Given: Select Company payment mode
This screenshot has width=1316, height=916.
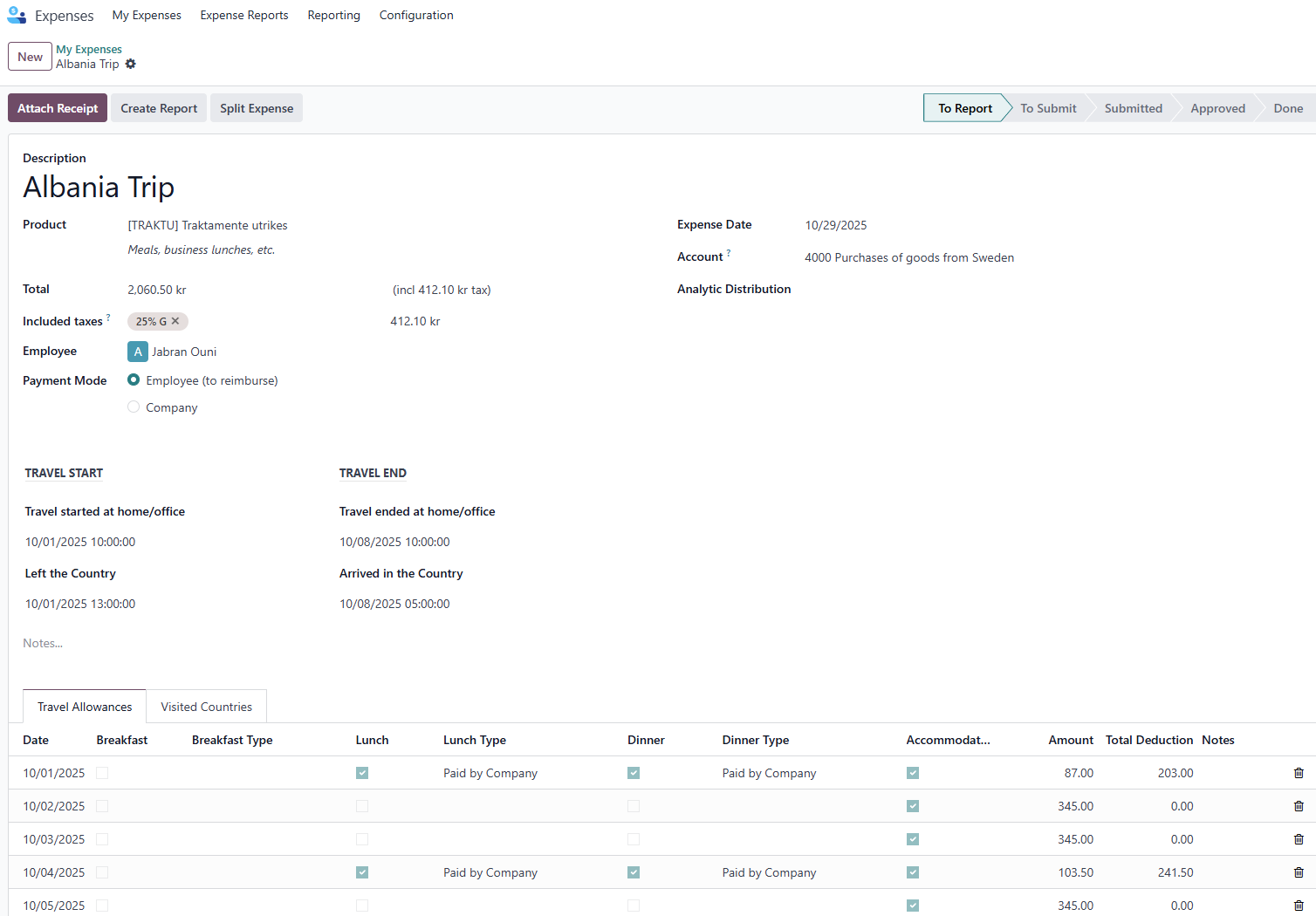Looking at the screenshot, I should [134, 407].
